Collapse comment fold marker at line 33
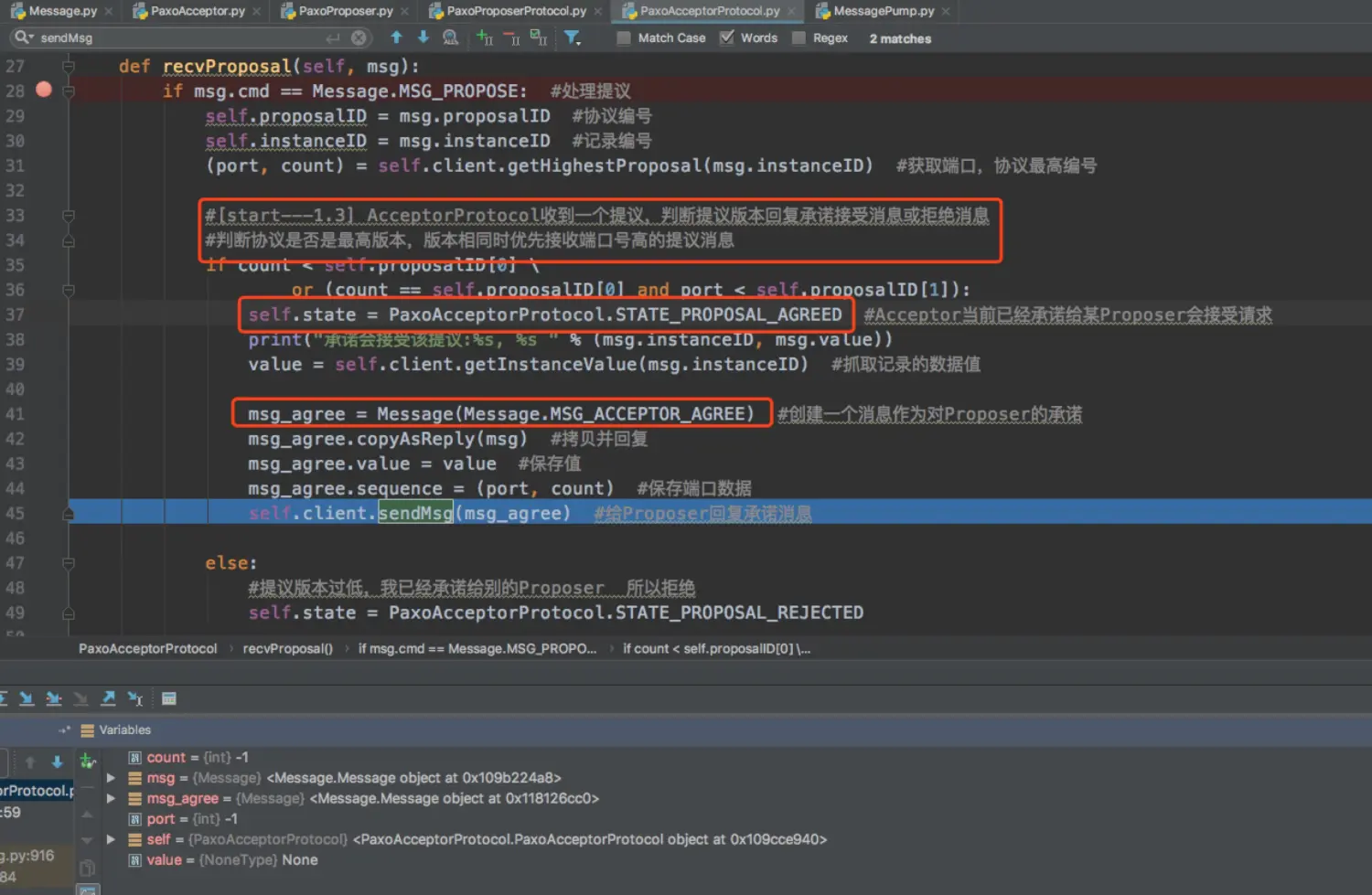Screen dimensions: 1372x895 point(69,216)
